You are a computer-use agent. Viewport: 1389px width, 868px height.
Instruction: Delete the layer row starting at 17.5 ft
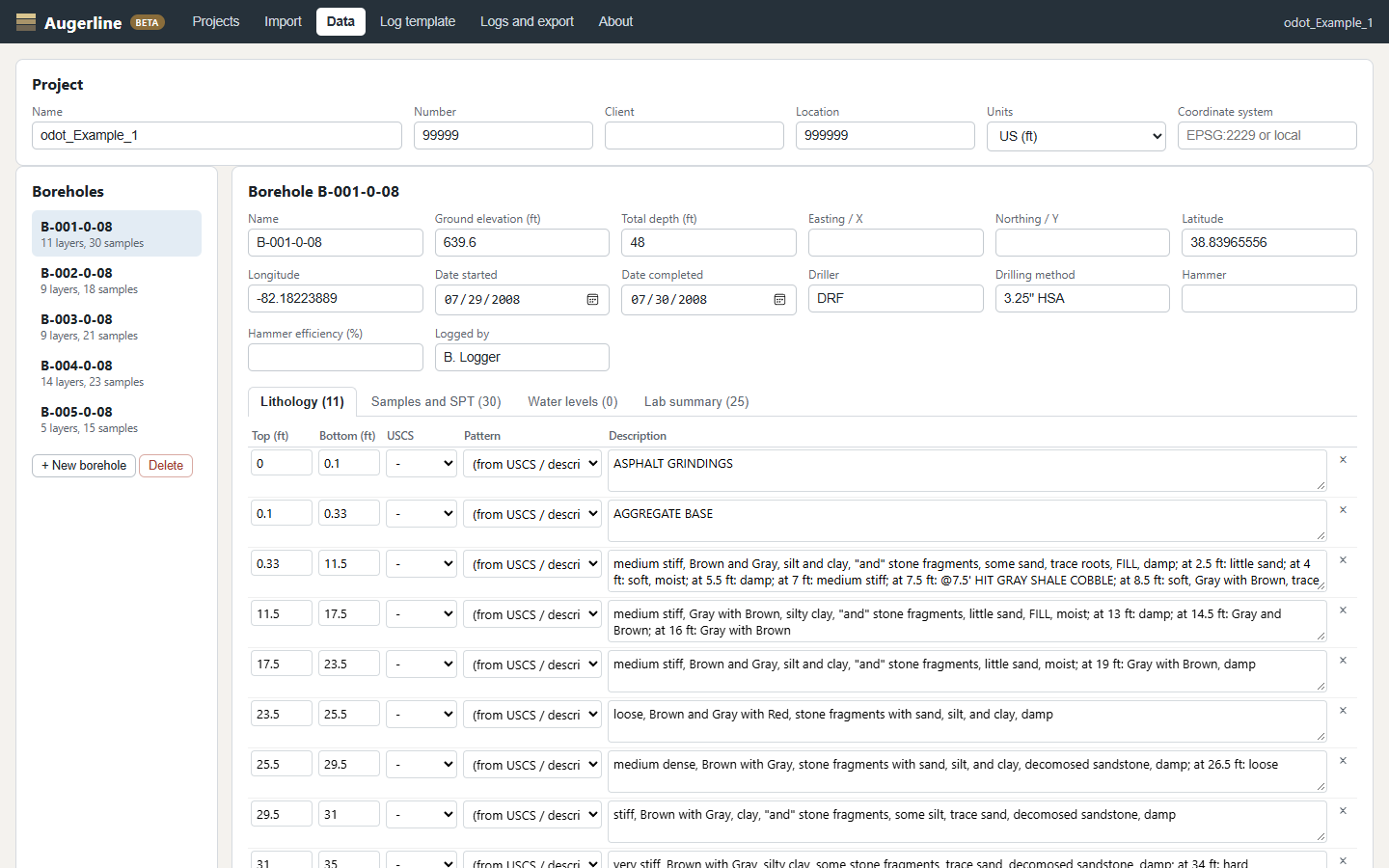tap(1343, 661)
